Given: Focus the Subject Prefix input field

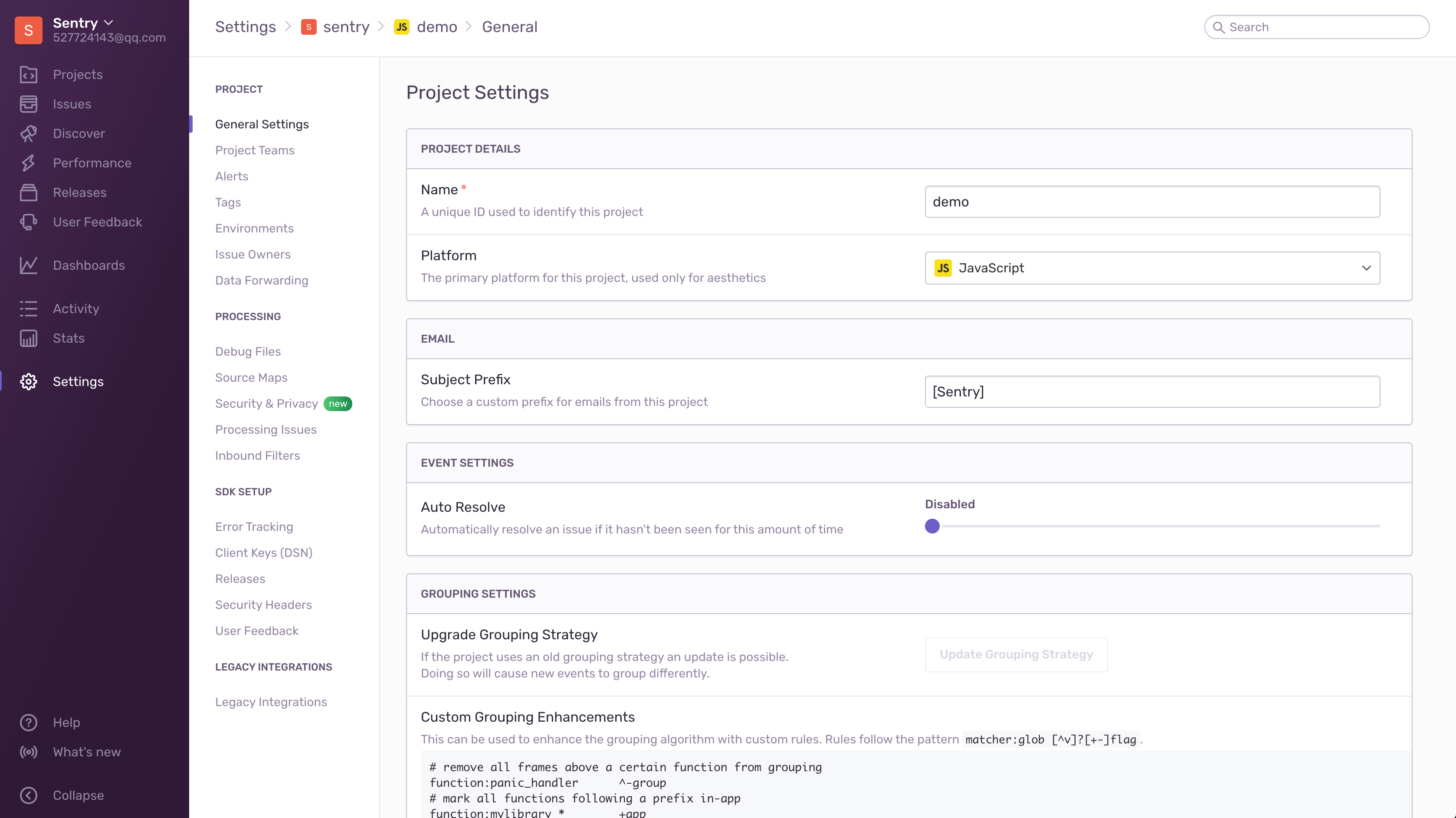Looking at the screenshot, I should [x=1152, y=391].
